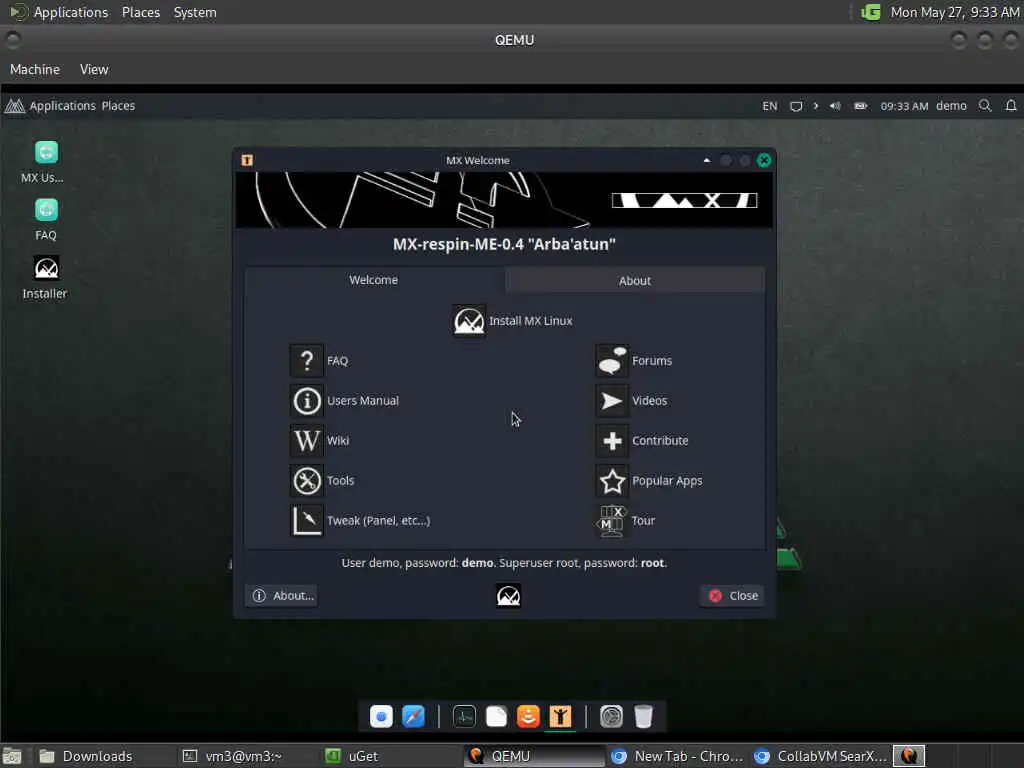Open host System menu
The width and height of the screenshot is (1024, 768).
195,12
